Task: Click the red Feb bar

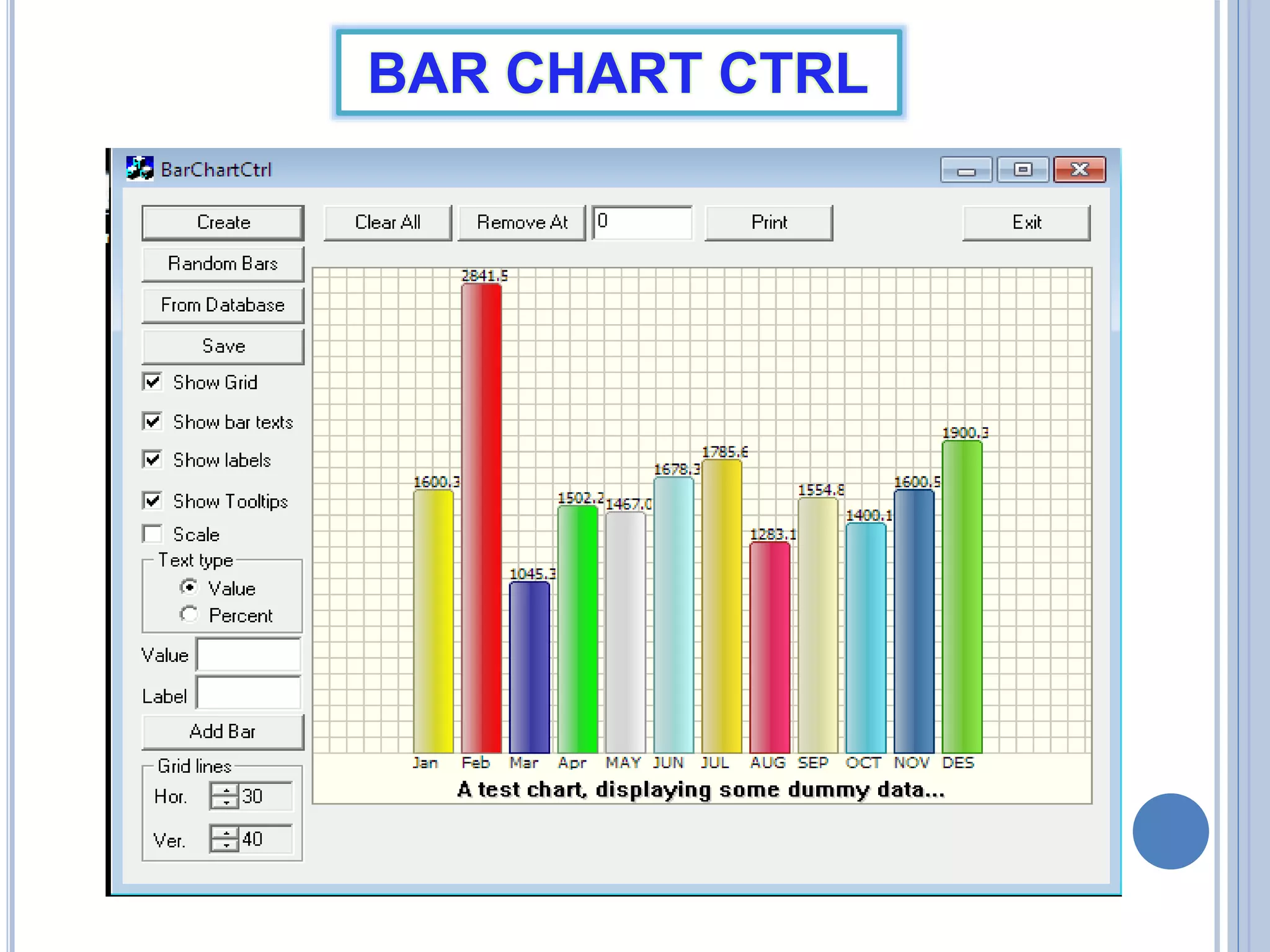Action: [x=481, y=518]
